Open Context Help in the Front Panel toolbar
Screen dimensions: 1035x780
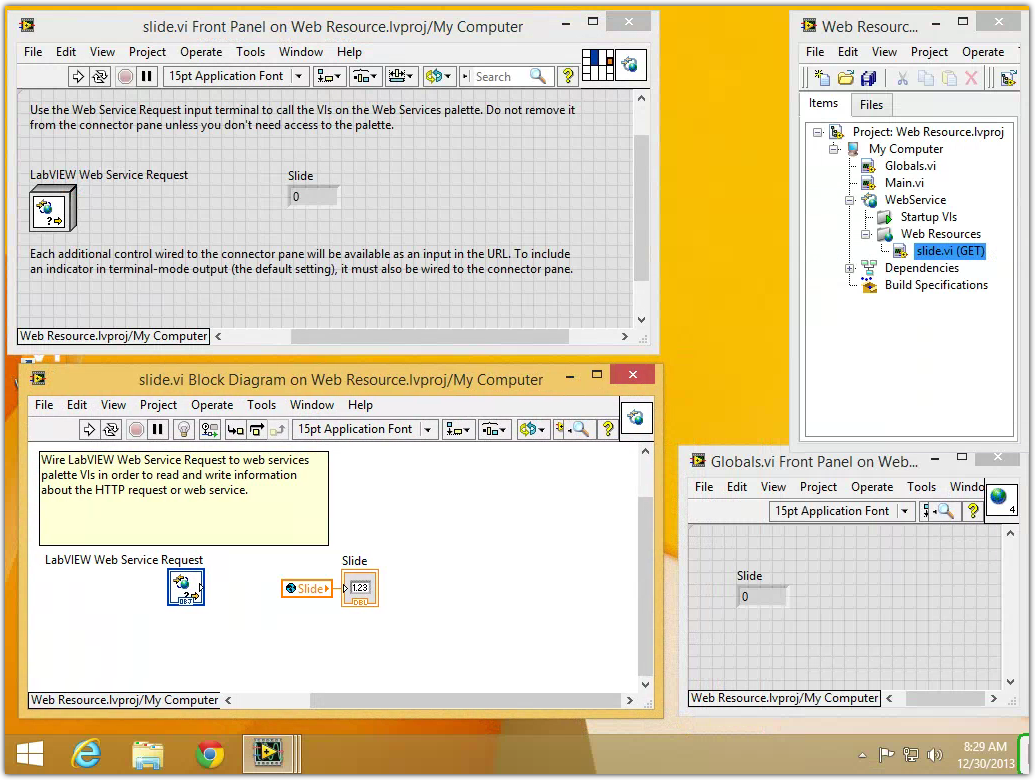pyautogui.click(x=567, y=76)
